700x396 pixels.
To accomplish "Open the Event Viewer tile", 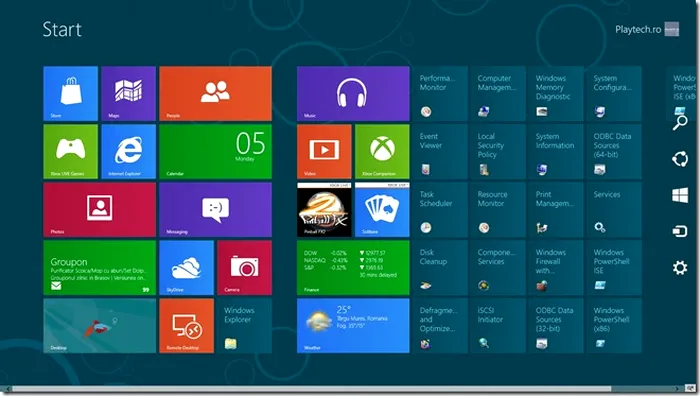I will 440,151.
